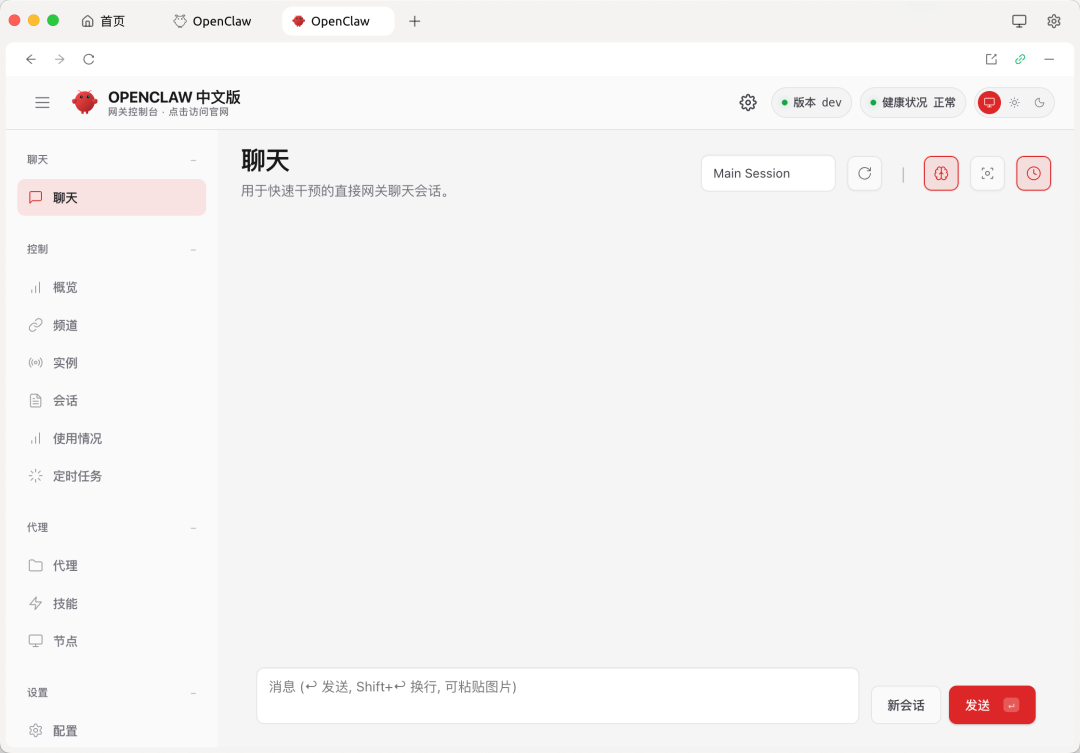Enable dark mode via the moon icon

click(x=1038, y=102)
